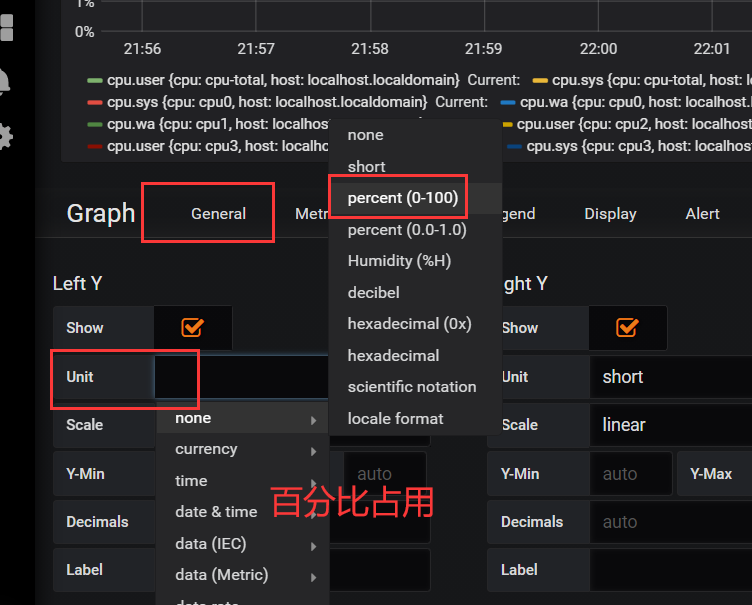Toggle the Right Y Show checkbox
The width and height of the screenshot is (752, 605).
627,327
